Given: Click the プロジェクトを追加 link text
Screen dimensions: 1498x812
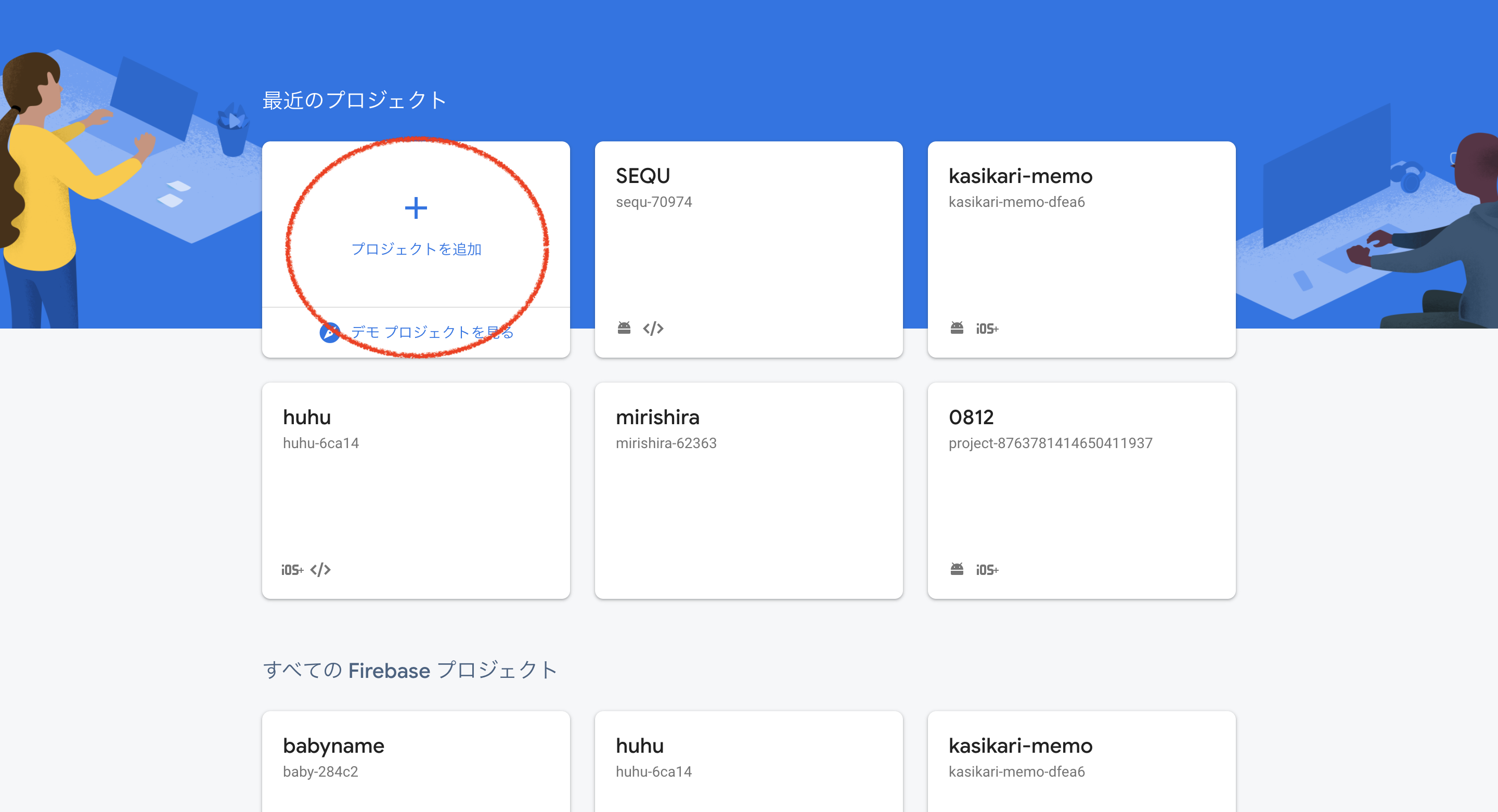Looking at the screenshot, I should pos(416,249).
